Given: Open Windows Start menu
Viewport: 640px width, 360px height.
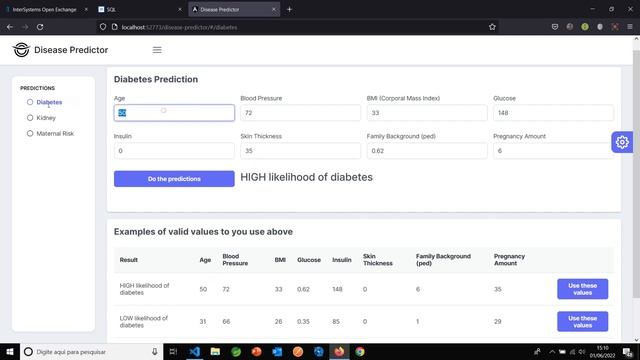Looking at the screenshot, I should pos(10,351).
